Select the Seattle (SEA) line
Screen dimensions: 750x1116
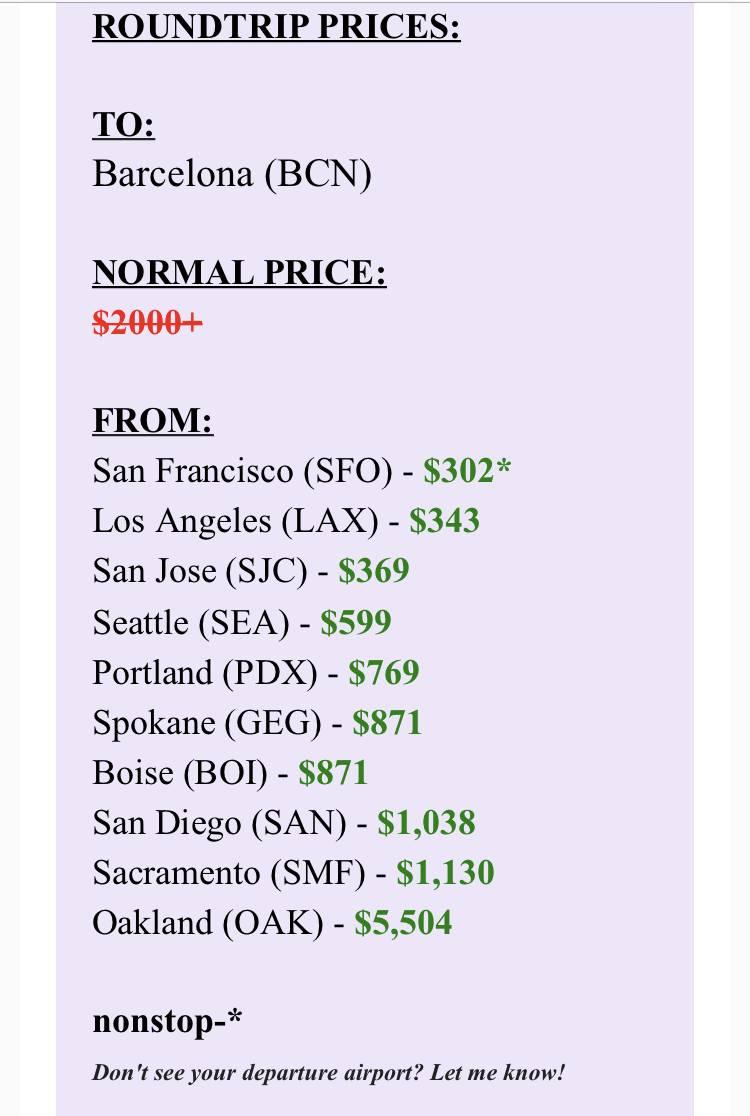pyautogui.click(x=242, y=622)
